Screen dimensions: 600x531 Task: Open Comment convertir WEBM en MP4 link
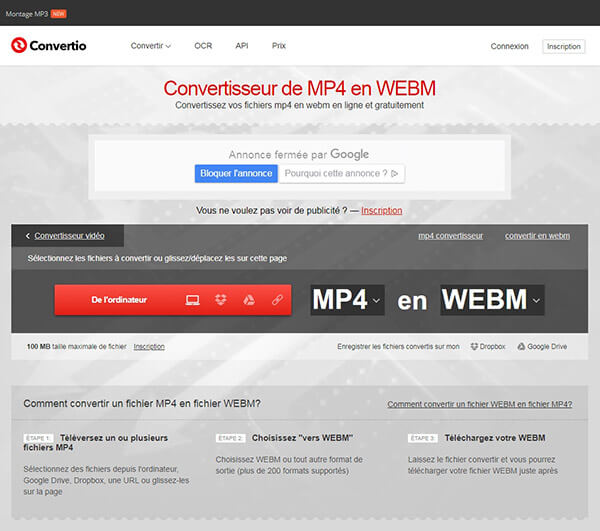coord(480,404)
